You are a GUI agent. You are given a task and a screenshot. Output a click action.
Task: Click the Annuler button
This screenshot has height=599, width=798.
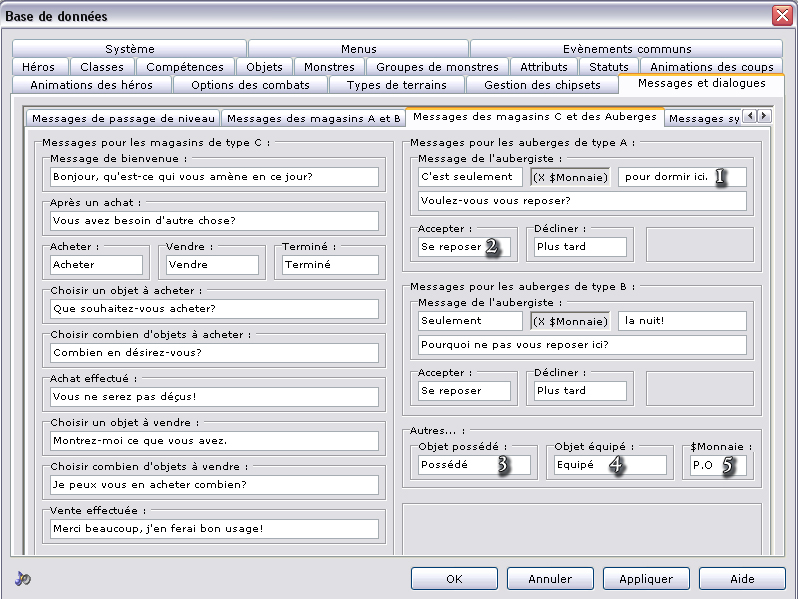click(x=550, y=579)
